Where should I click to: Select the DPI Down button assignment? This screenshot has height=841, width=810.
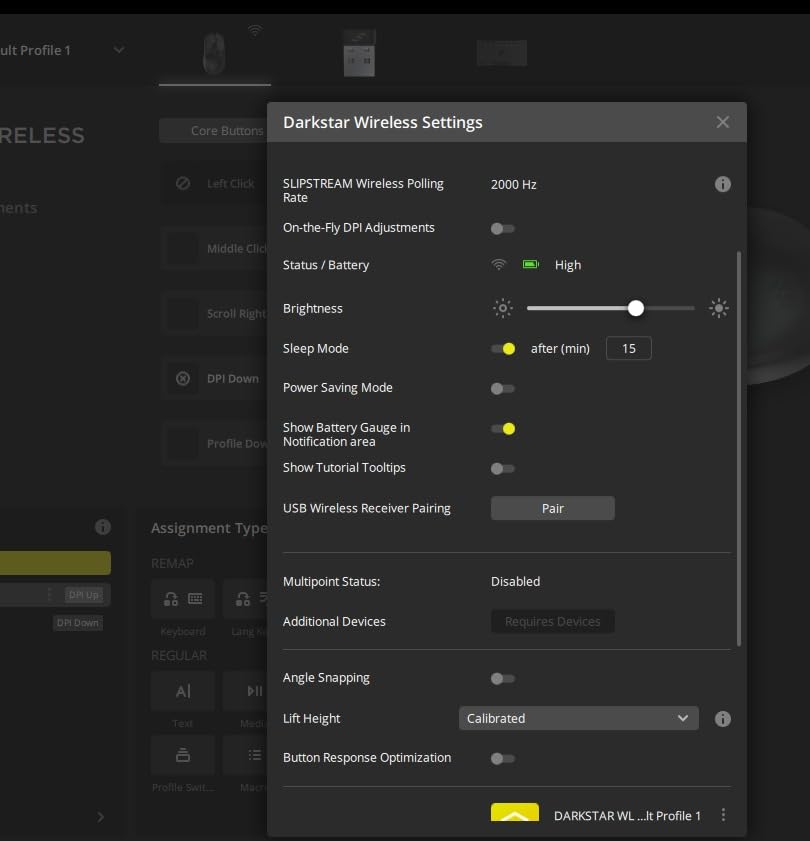[x=213, y=379]
